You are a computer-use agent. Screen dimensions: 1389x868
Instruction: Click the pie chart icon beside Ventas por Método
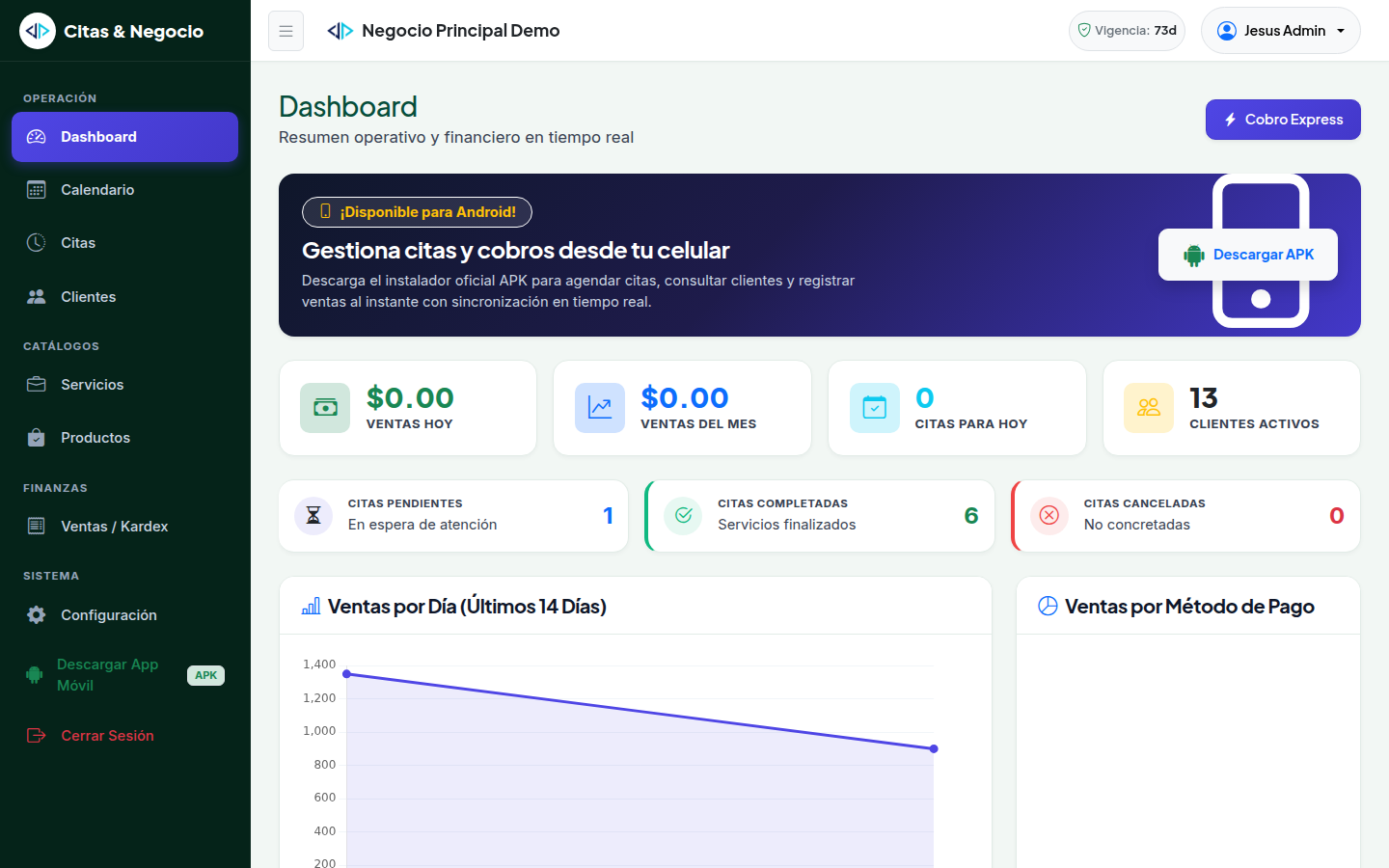tap(1048, 606)
